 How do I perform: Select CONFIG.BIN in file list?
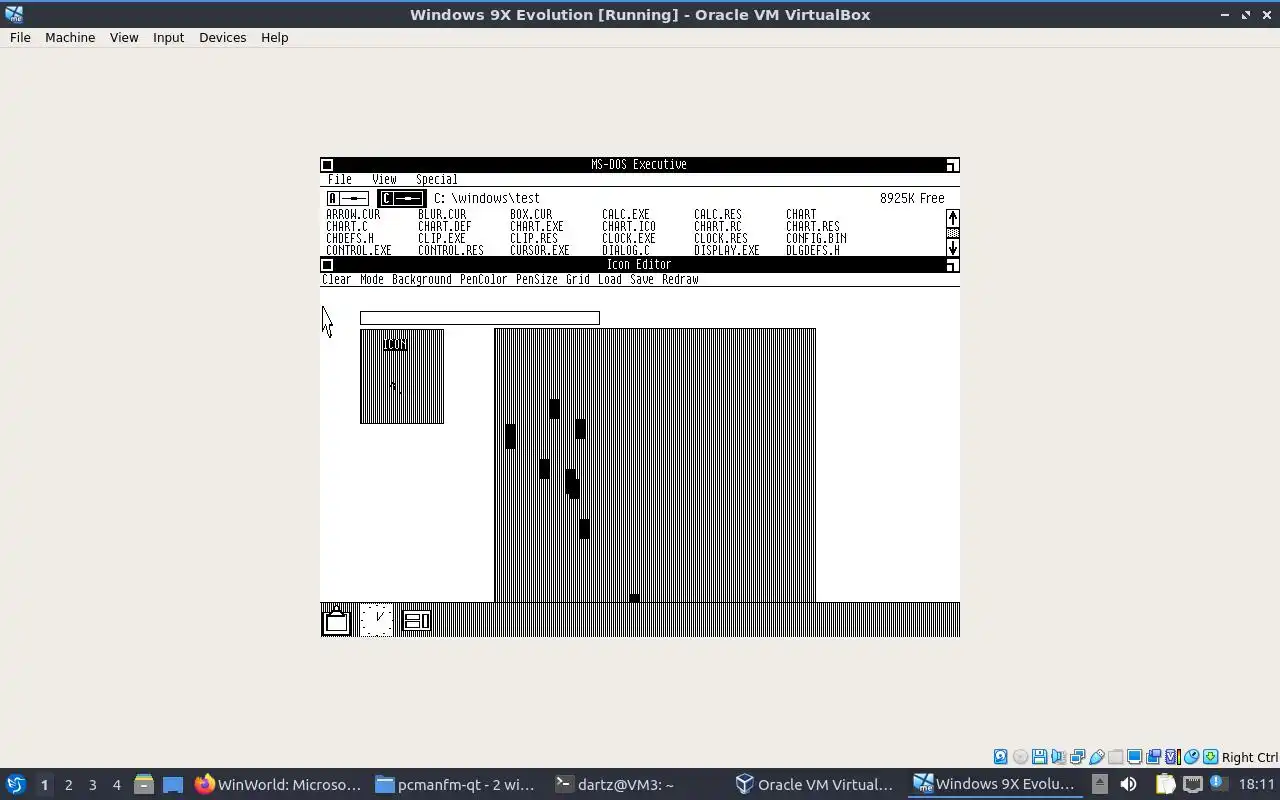(x=816, y=238)
